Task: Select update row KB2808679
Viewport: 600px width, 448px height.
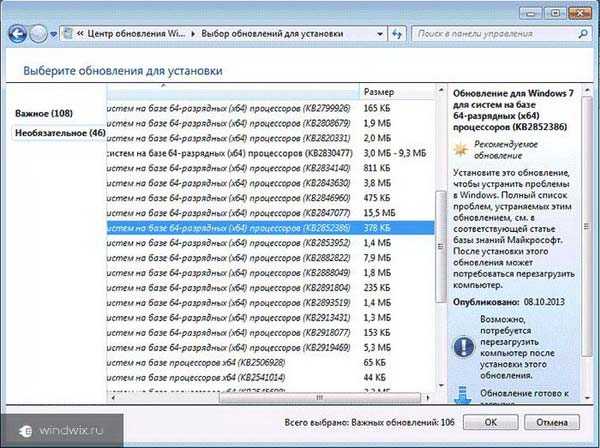Action: pyautogui.click(x=271, y=124)
